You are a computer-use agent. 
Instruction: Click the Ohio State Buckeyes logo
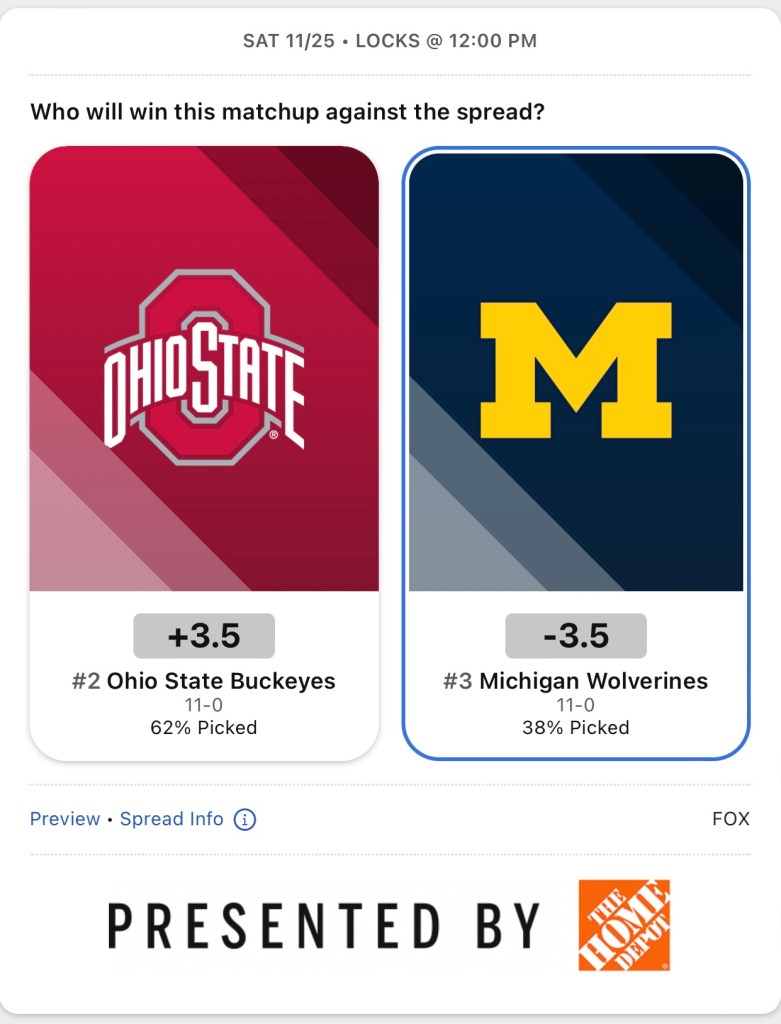[204, 367]
